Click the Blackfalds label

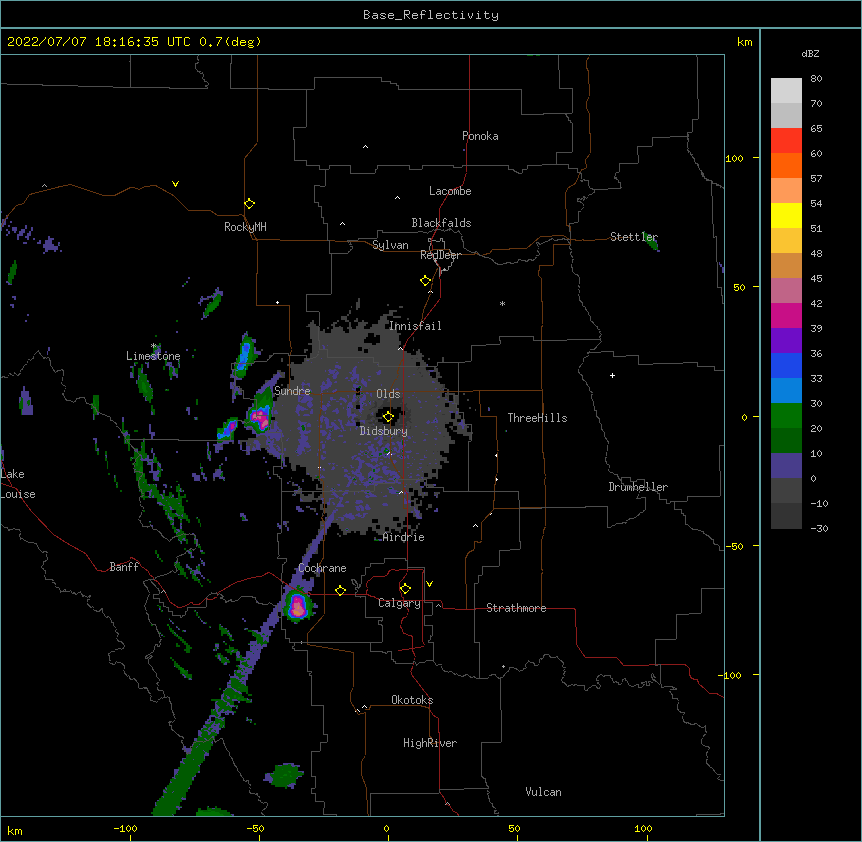(x=441, y=223)
